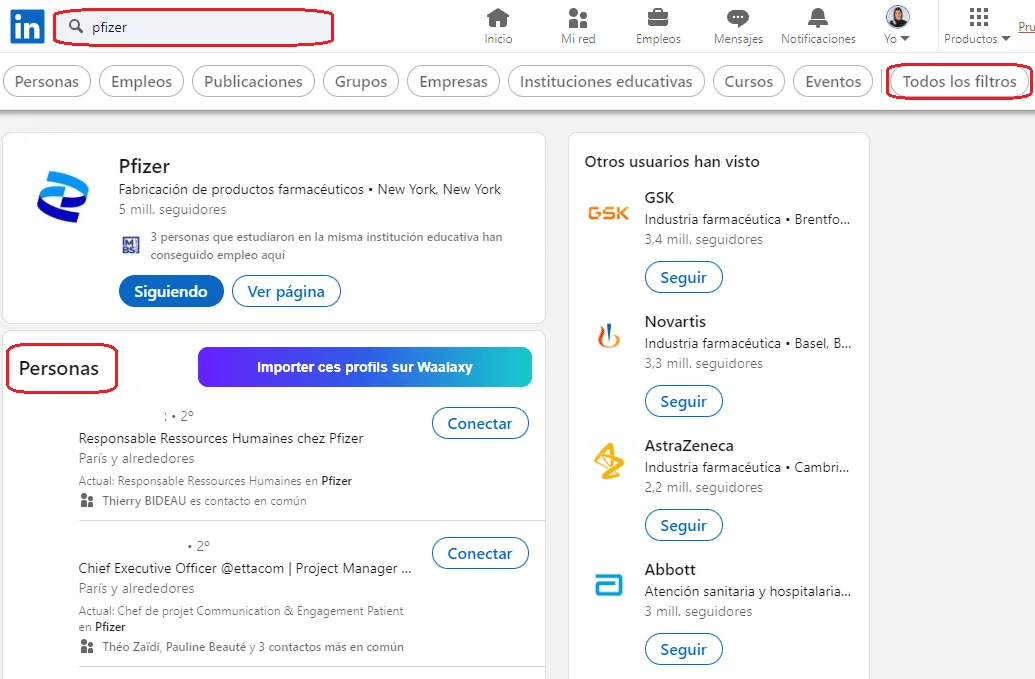1035x679 pixels.
Task: Follow AstraZeneca with Seguir
Action: pyautogui.click(x=683, y=525)
